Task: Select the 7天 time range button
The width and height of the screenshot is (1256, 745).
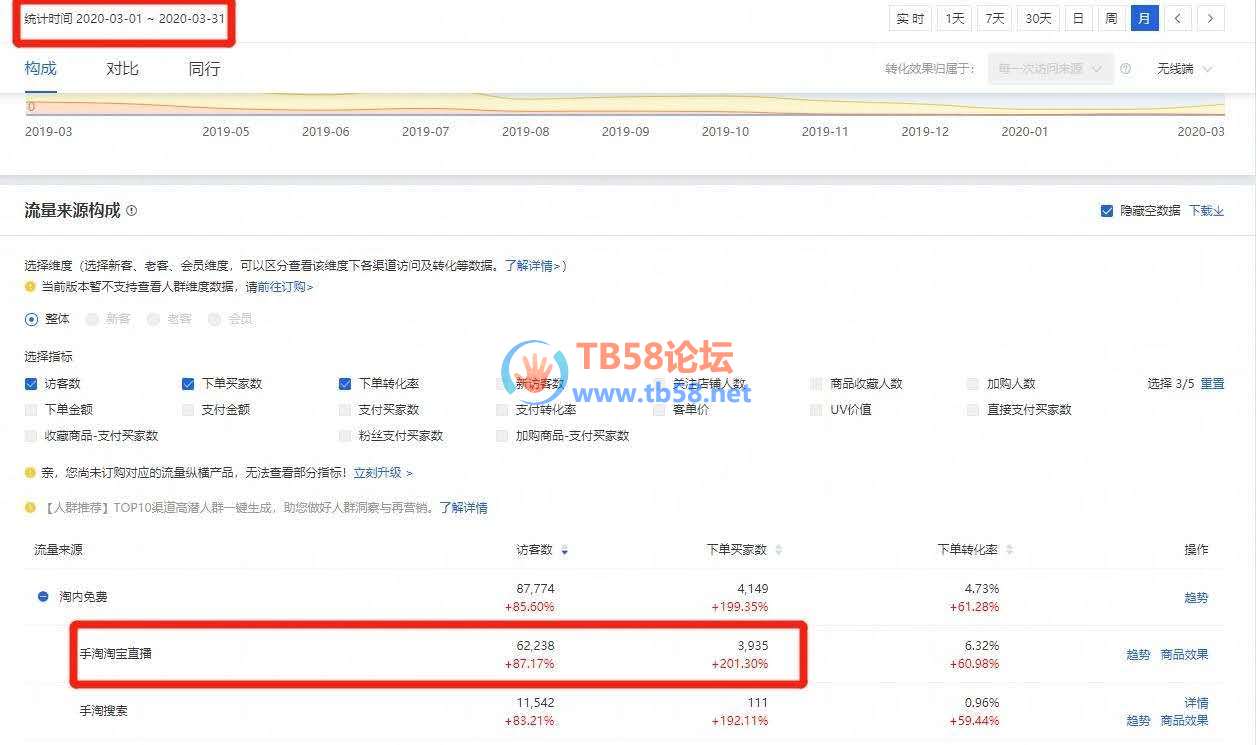Action: tap(995, 18)
